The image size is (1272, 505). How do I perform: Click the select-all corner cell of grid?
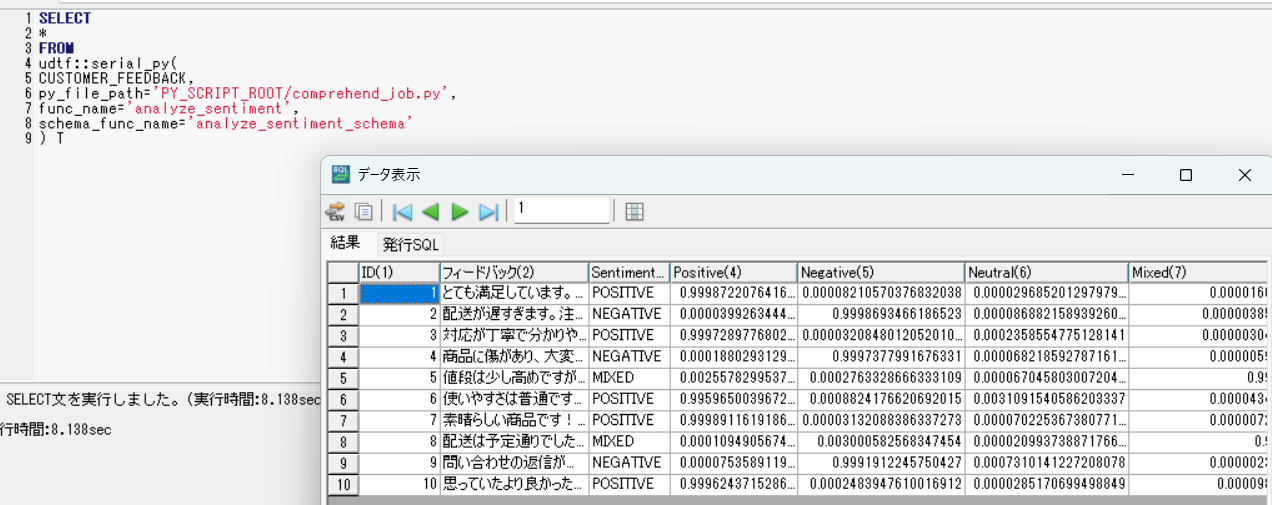pos(342,273)
